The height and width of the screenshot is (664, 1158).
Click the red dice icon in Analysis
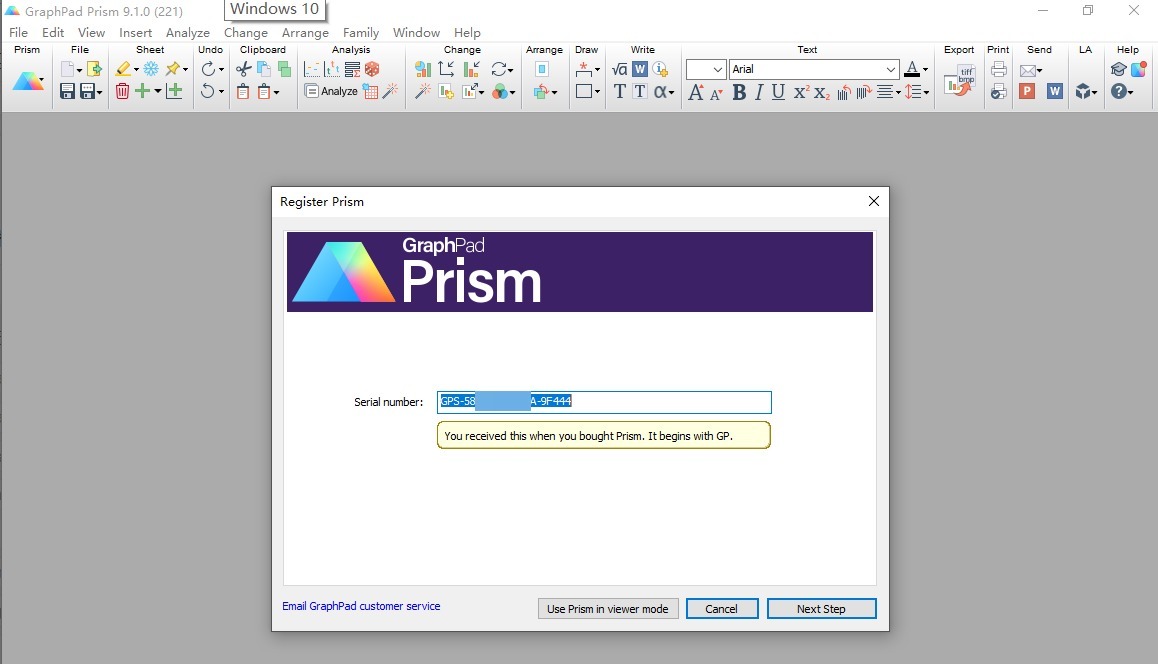pyautogui.click(x=372, y=69)
